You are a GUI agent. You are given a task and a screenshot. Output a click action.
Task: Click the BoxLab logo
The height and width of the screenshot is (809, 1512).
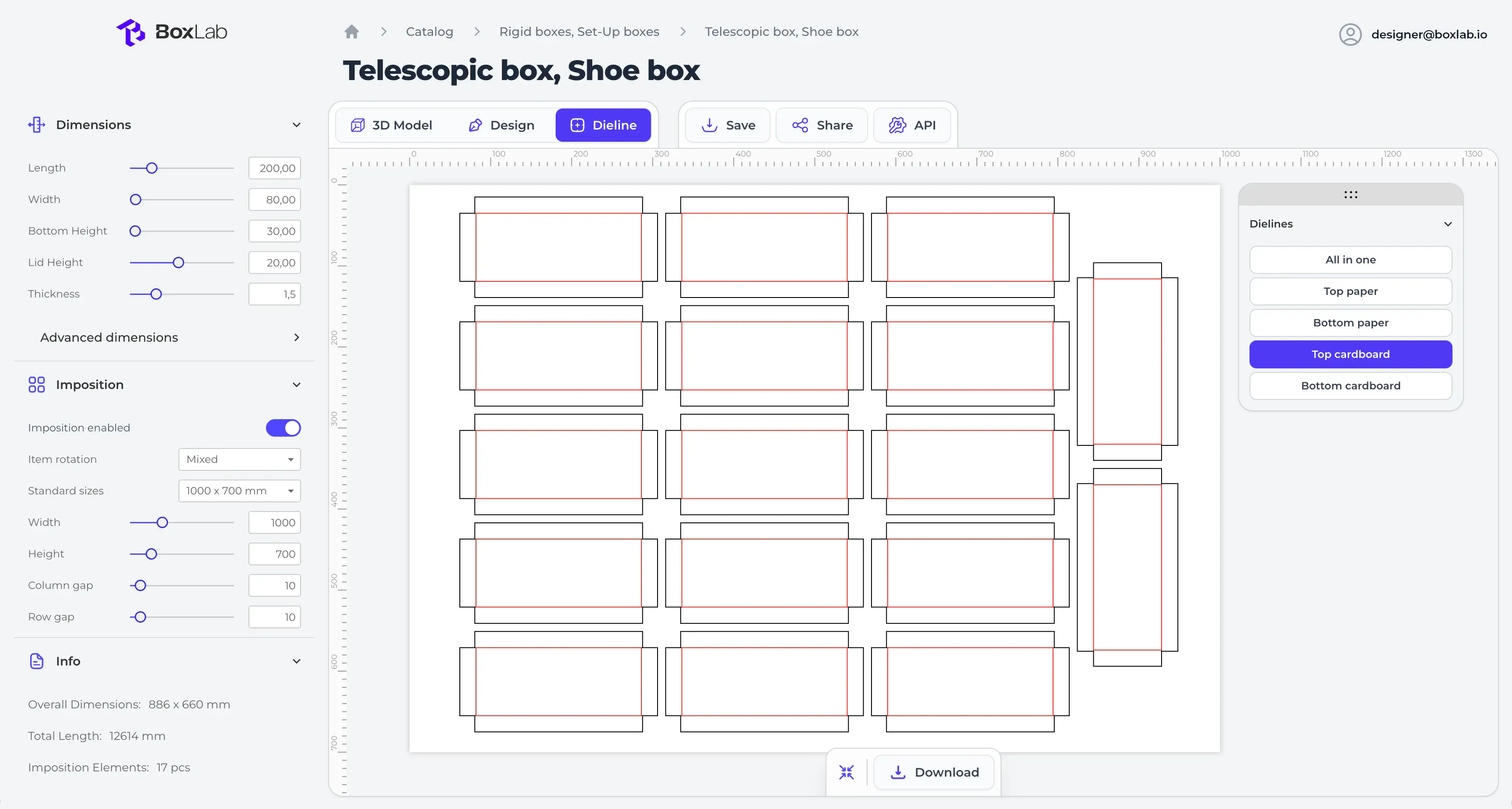(x=171, y=32)
